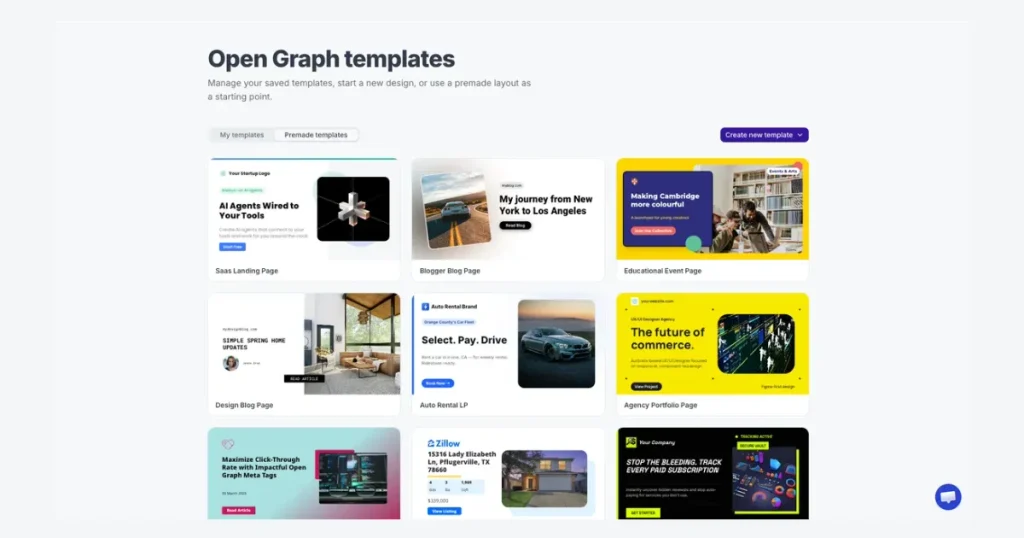Select the Zillow real estate listing template
1024x538 pixels.
[x=507, y=473]
